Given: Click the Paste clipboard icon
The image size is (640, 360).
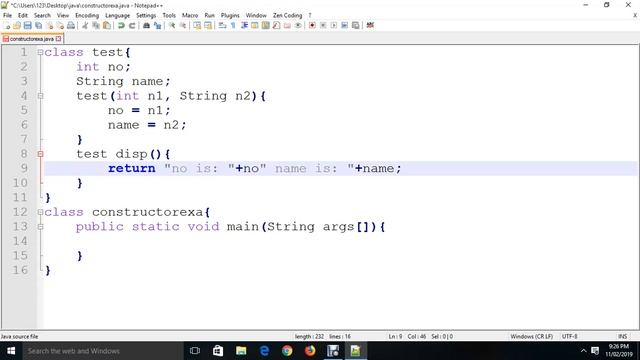Looking at the screenshot, I should 107,25.
